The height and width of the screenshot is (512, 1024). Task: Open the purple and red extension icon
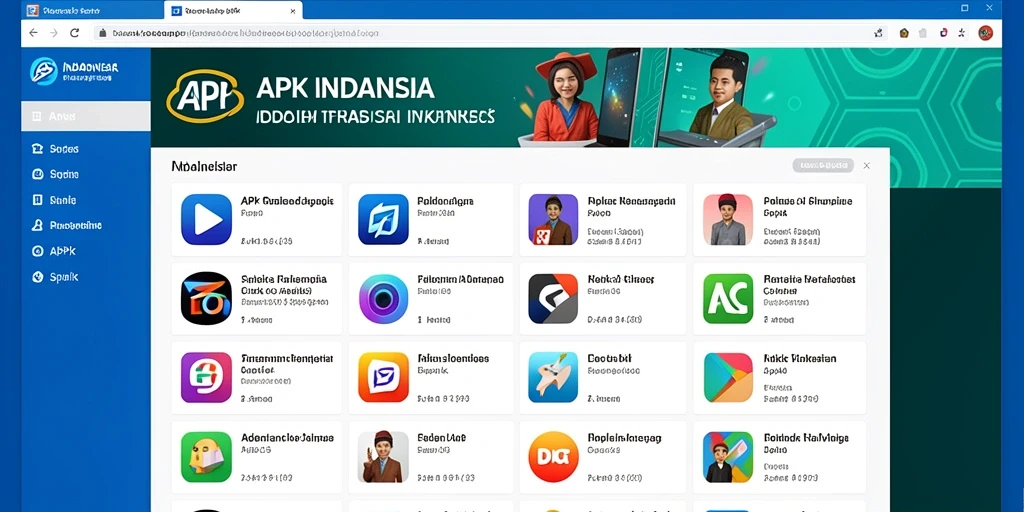(943, 33)
